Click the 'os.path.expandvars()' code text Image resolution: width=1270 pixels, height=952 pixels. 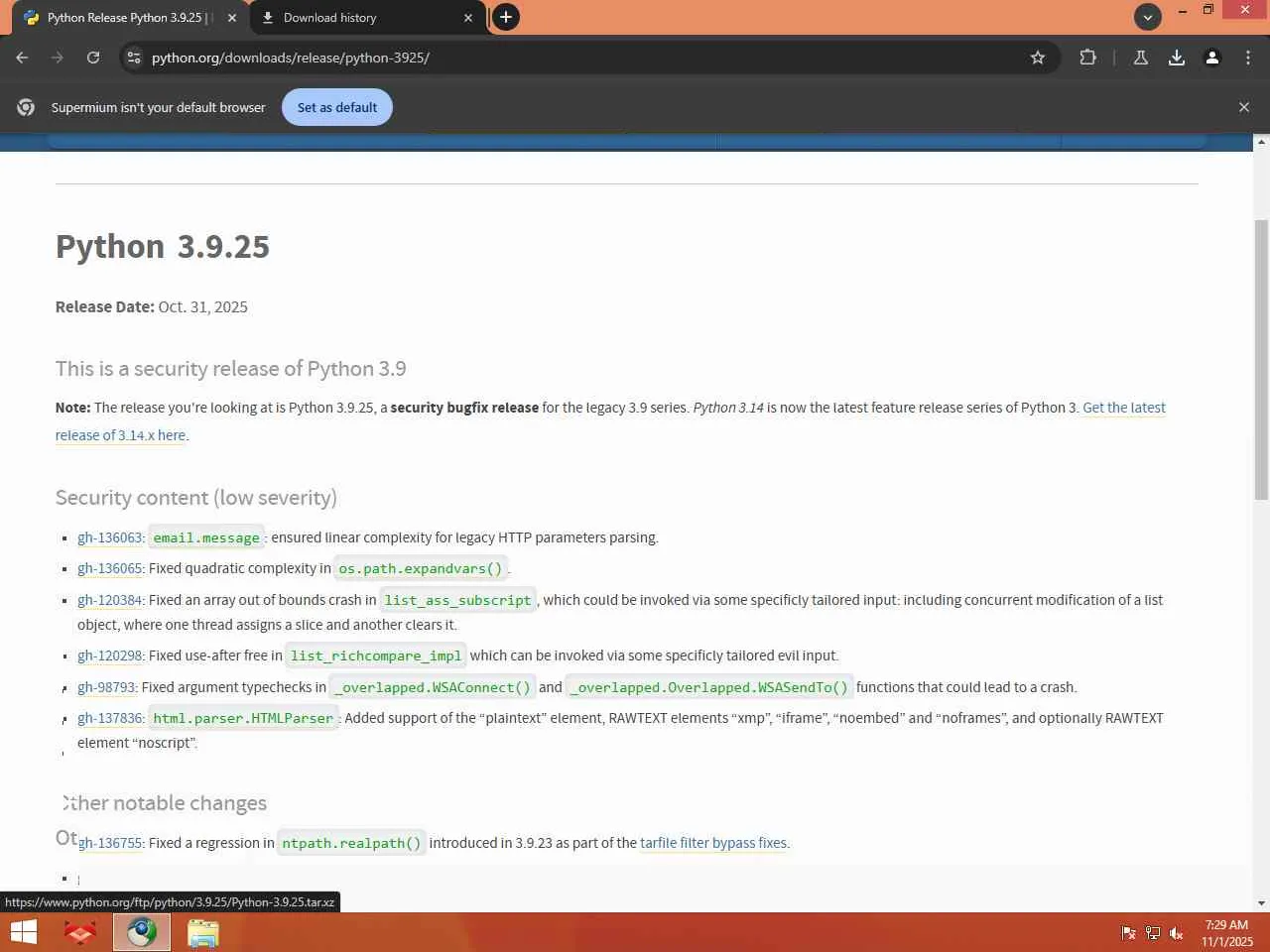[x=421, y=568]
